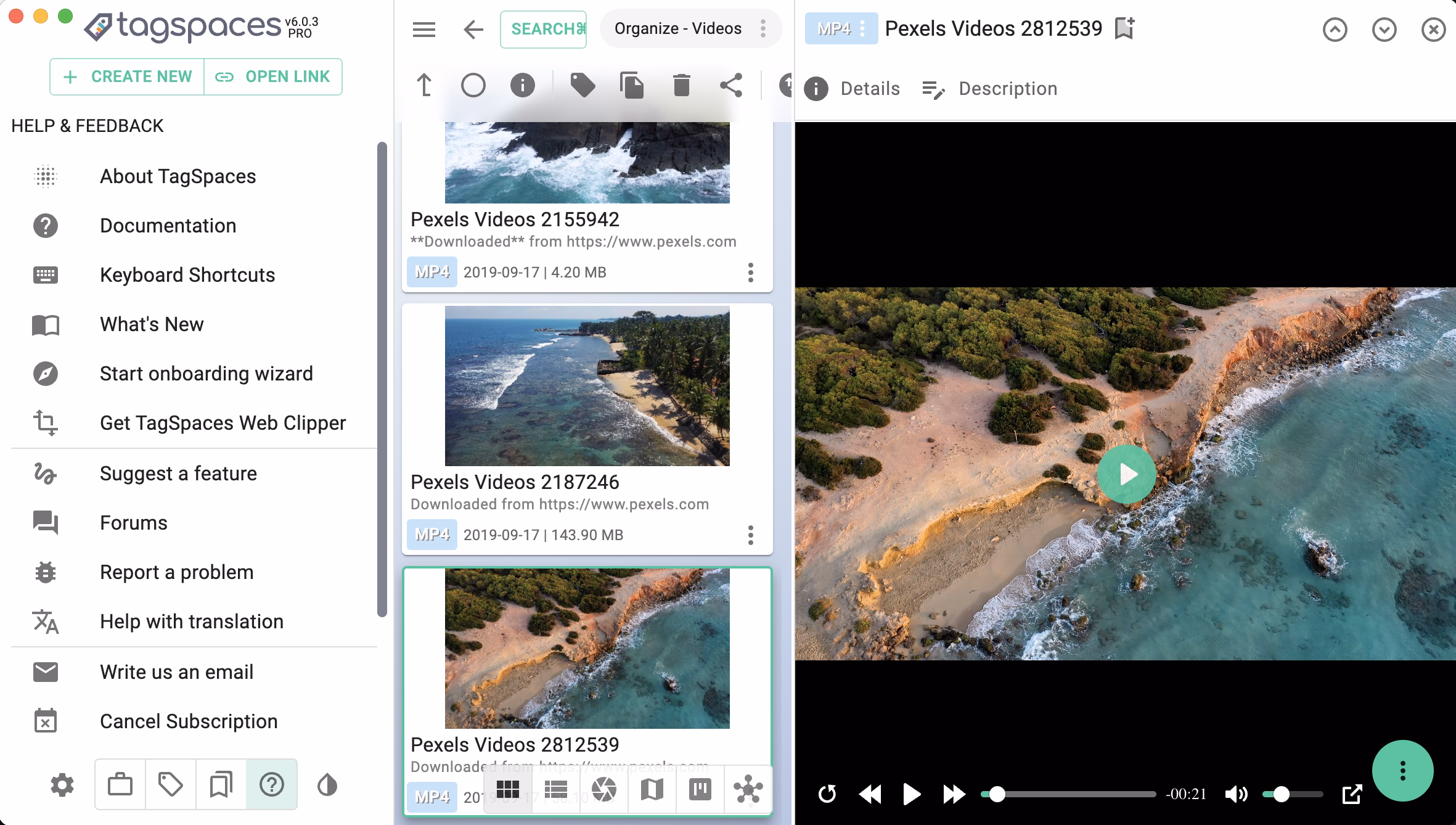Click MP4 tag on Pexels Videos 2155942
The image size is (1456, 825).
tap(432, 272)
